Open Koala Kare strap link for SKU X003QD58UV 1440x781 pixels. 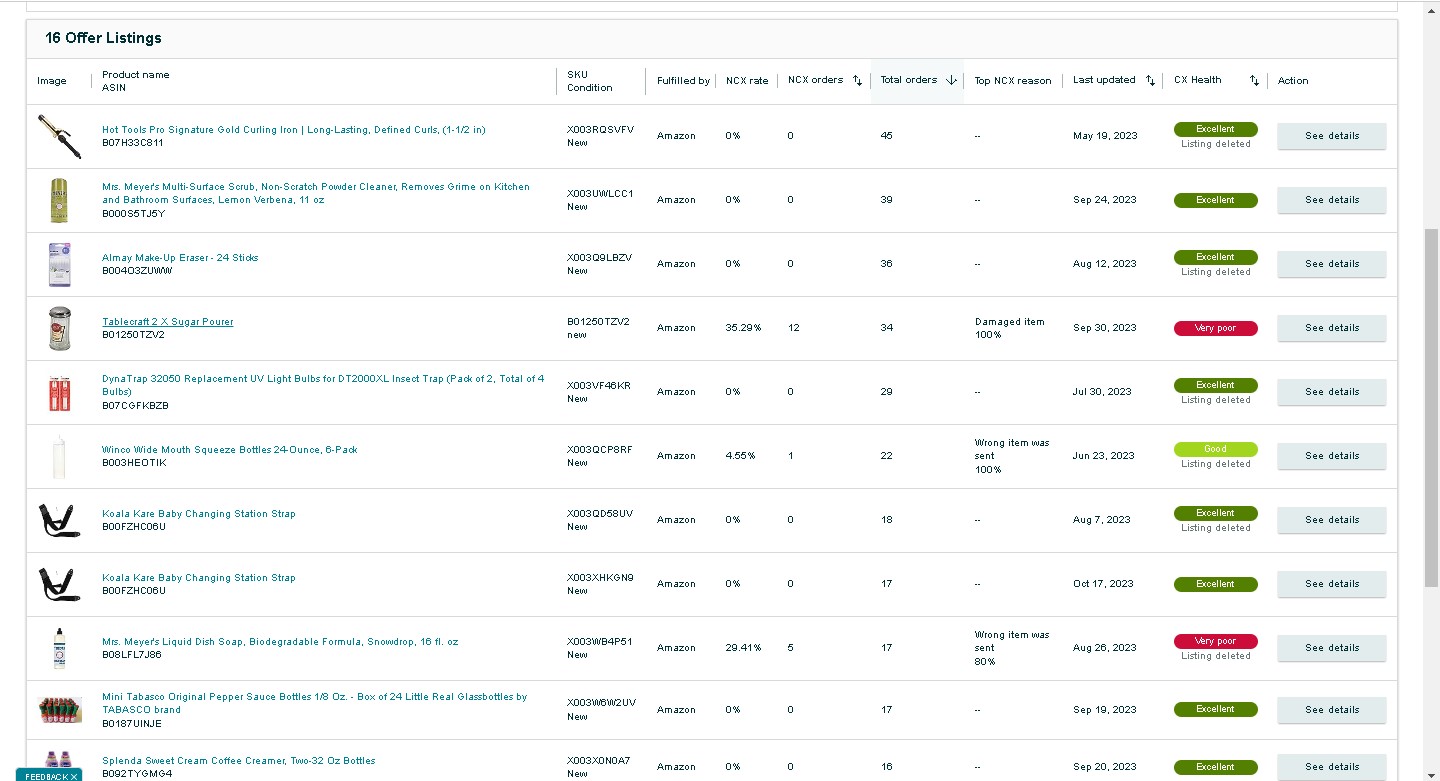(x=199, y=514)
